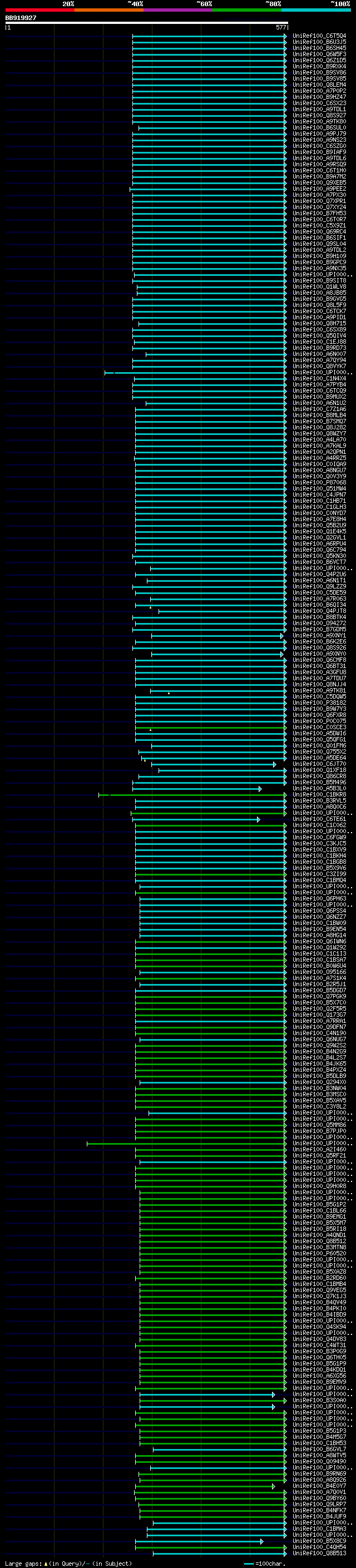The image size is (356, 1568).
Task: Select hit label UniRef100_Q09490
Action: coord(319,1461)
